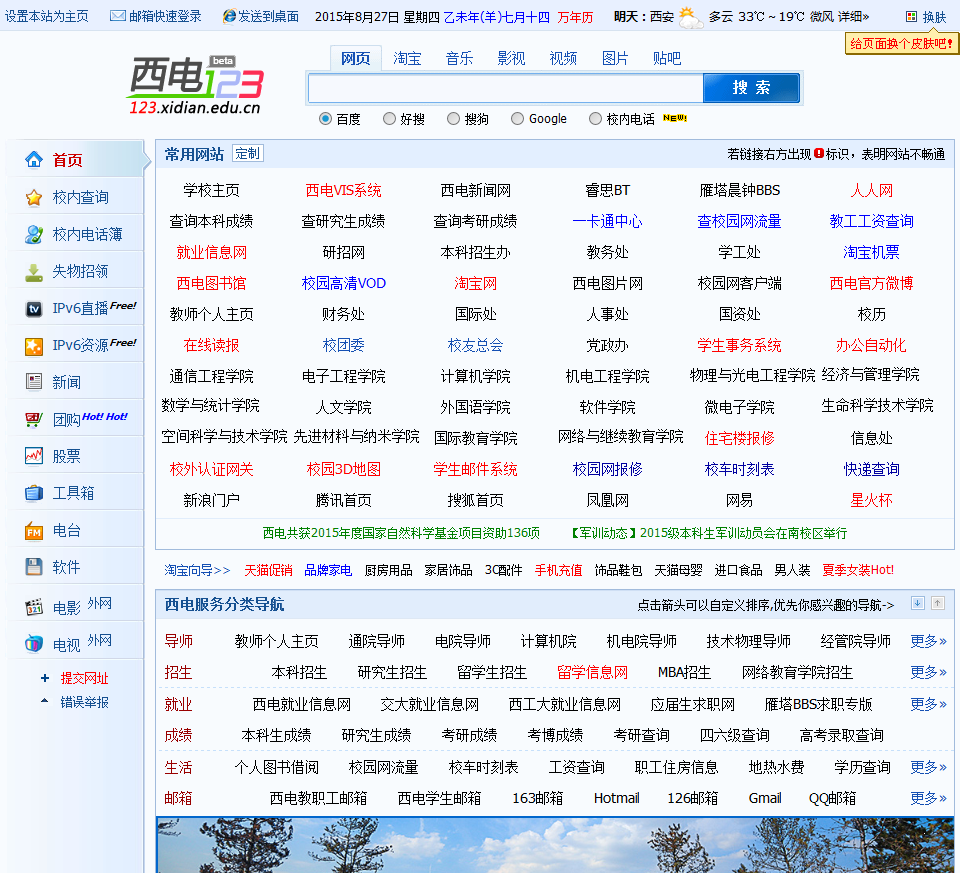Switch to the 贴吧 search tab
Image resolution: width=960 pixels, height=873 pixels.
[667, 58]
